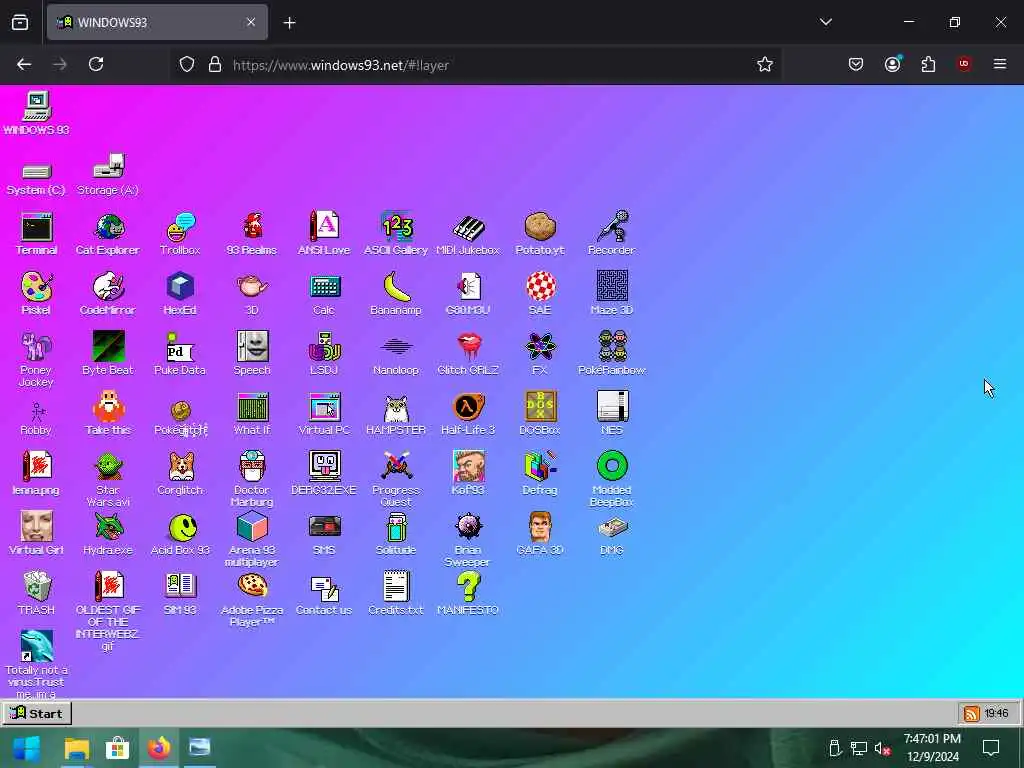
Task: Launch GAFA 3D icon
Action: click(540, 527)
